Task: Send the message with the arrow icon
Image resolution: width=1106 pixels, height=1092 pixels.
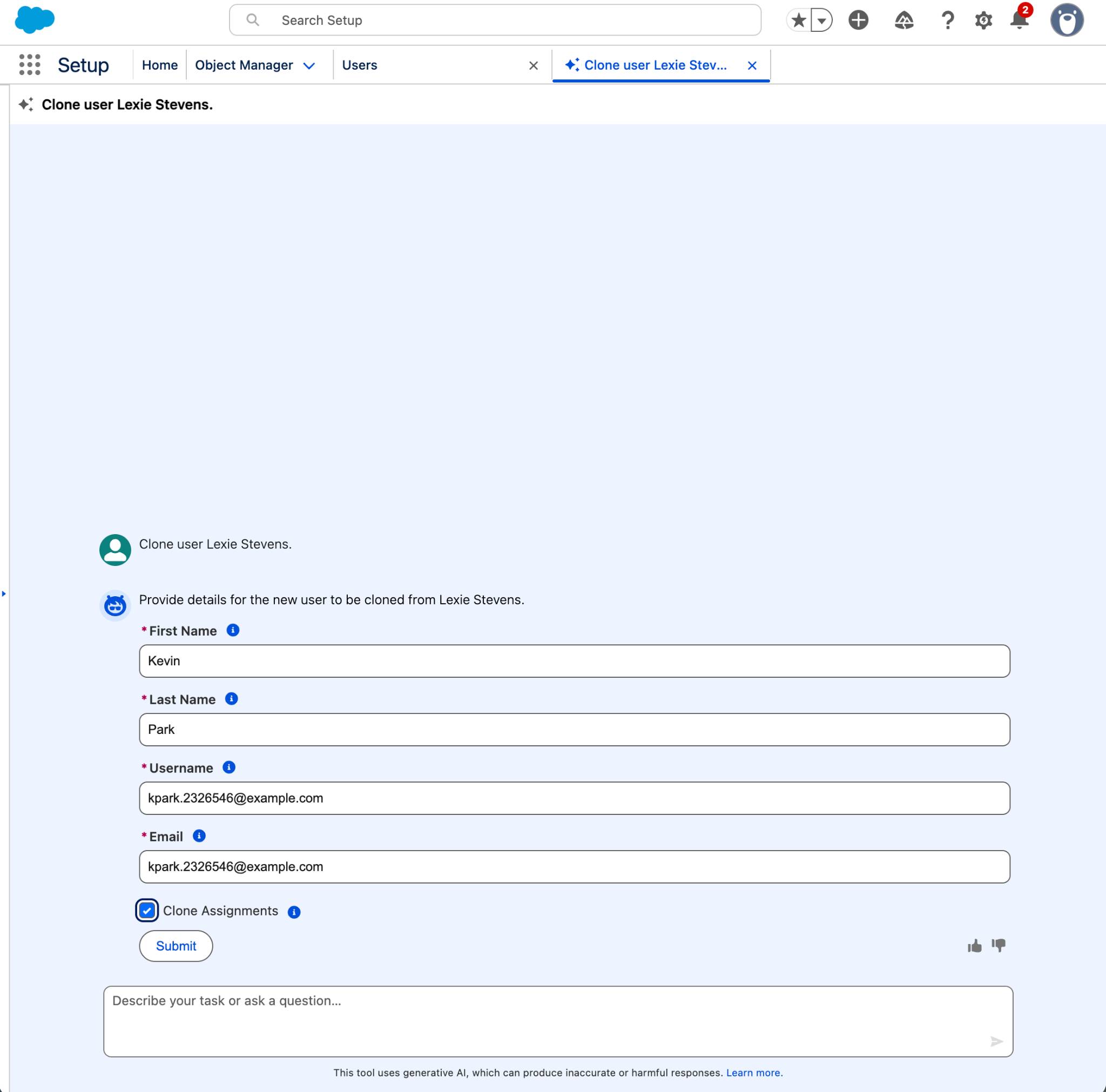Action: point(996,1041)
